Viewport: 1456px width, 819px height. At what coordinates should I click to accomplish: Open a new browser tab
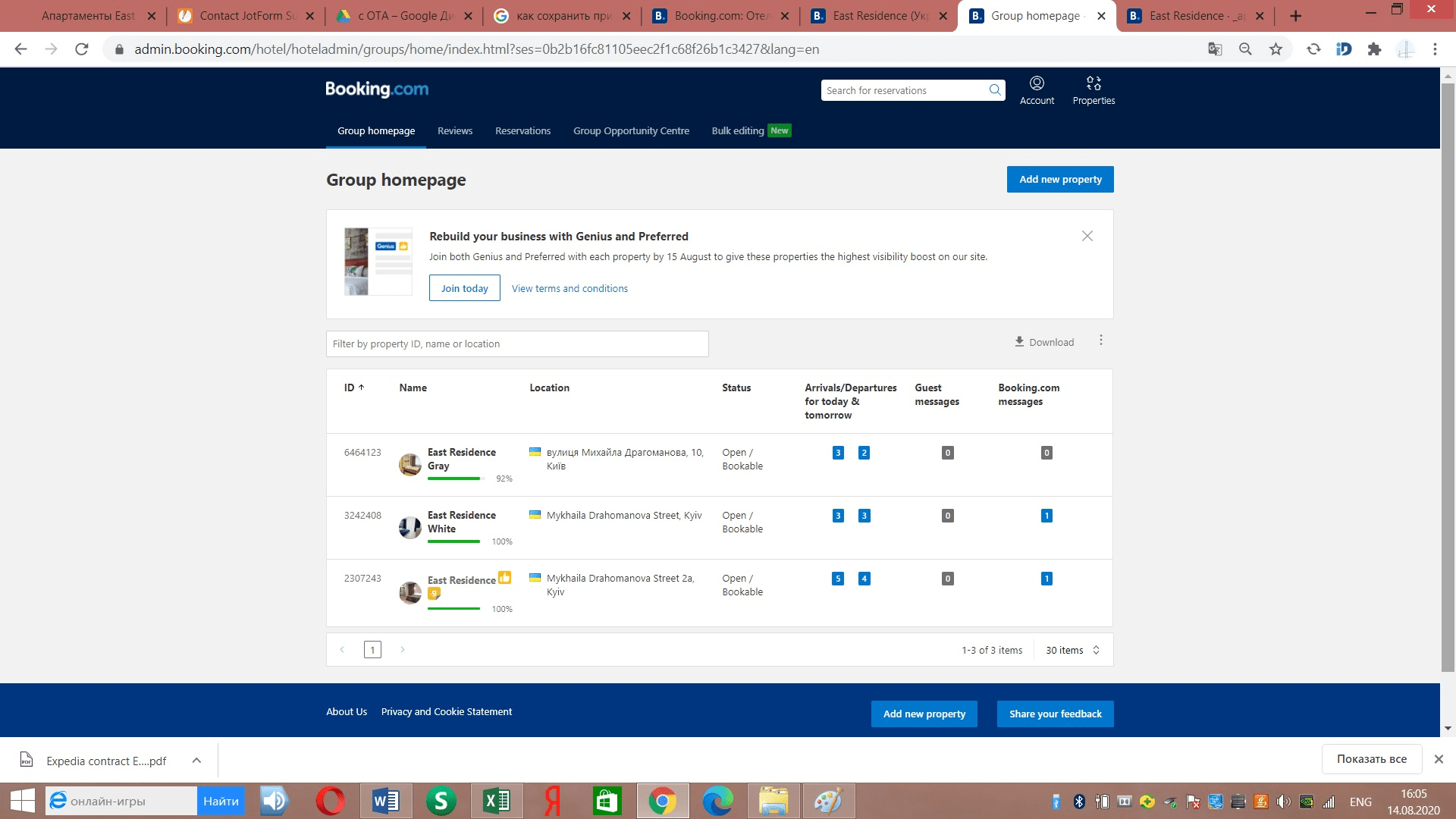click(x=1295, y=16)
